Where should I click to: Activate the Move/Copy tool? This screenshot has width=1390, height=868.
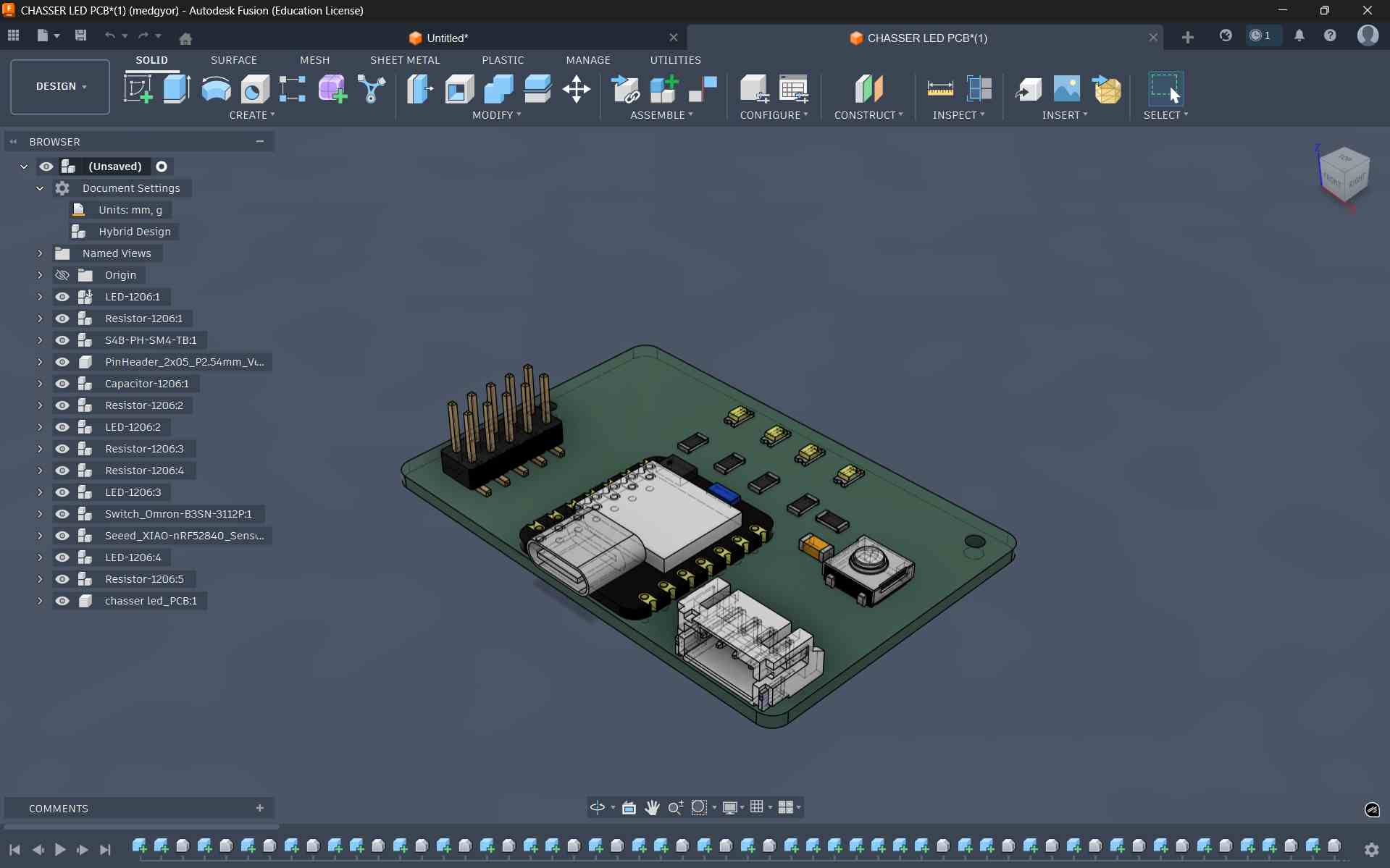577,89
